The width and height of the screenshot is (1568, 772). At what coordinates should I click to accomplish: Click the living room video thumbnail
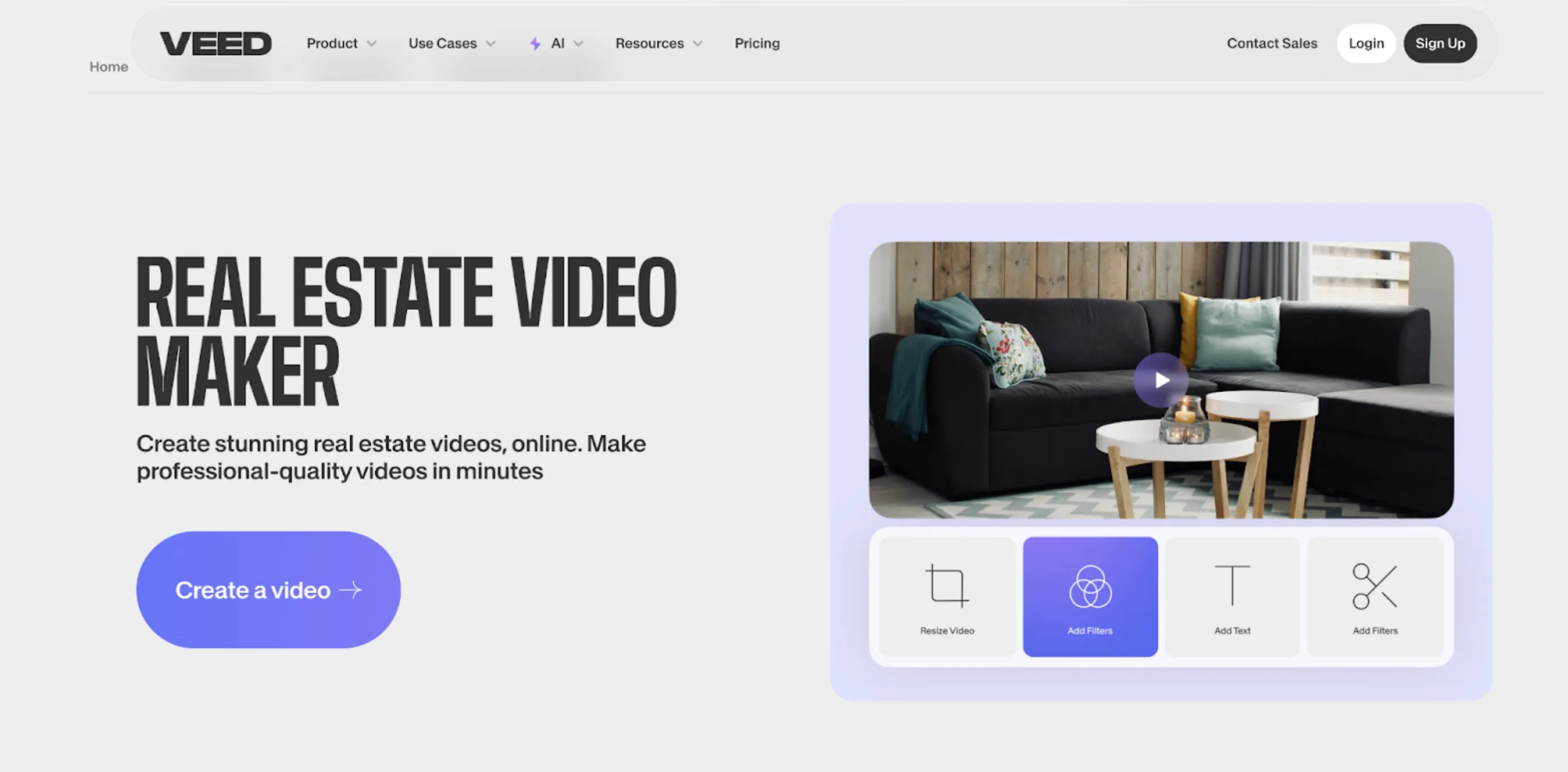click(x=1161, y=380)
